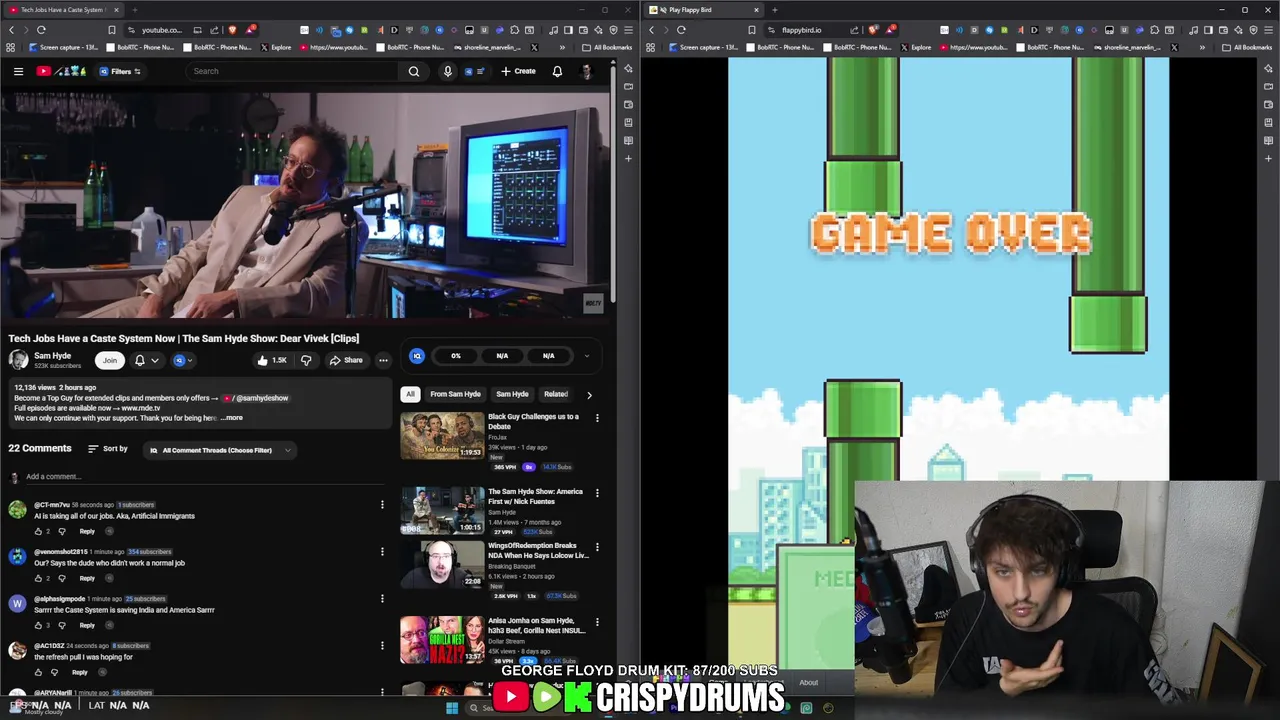This screenshot has width=1280, height=720.
Task: Open the channel notification bell dropdown
Action: (146, 360)
